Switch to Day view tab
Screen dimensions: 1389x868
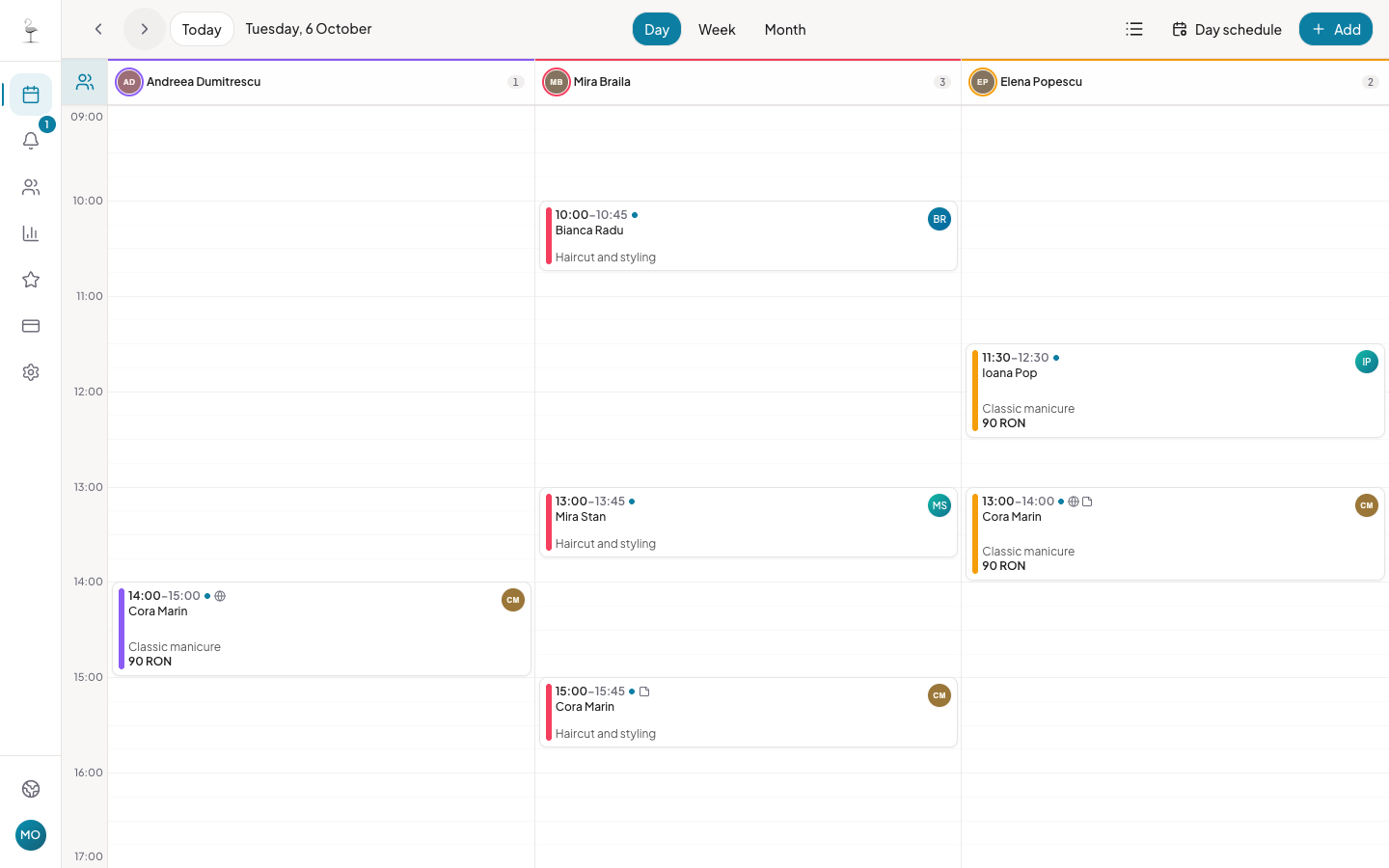657,29
